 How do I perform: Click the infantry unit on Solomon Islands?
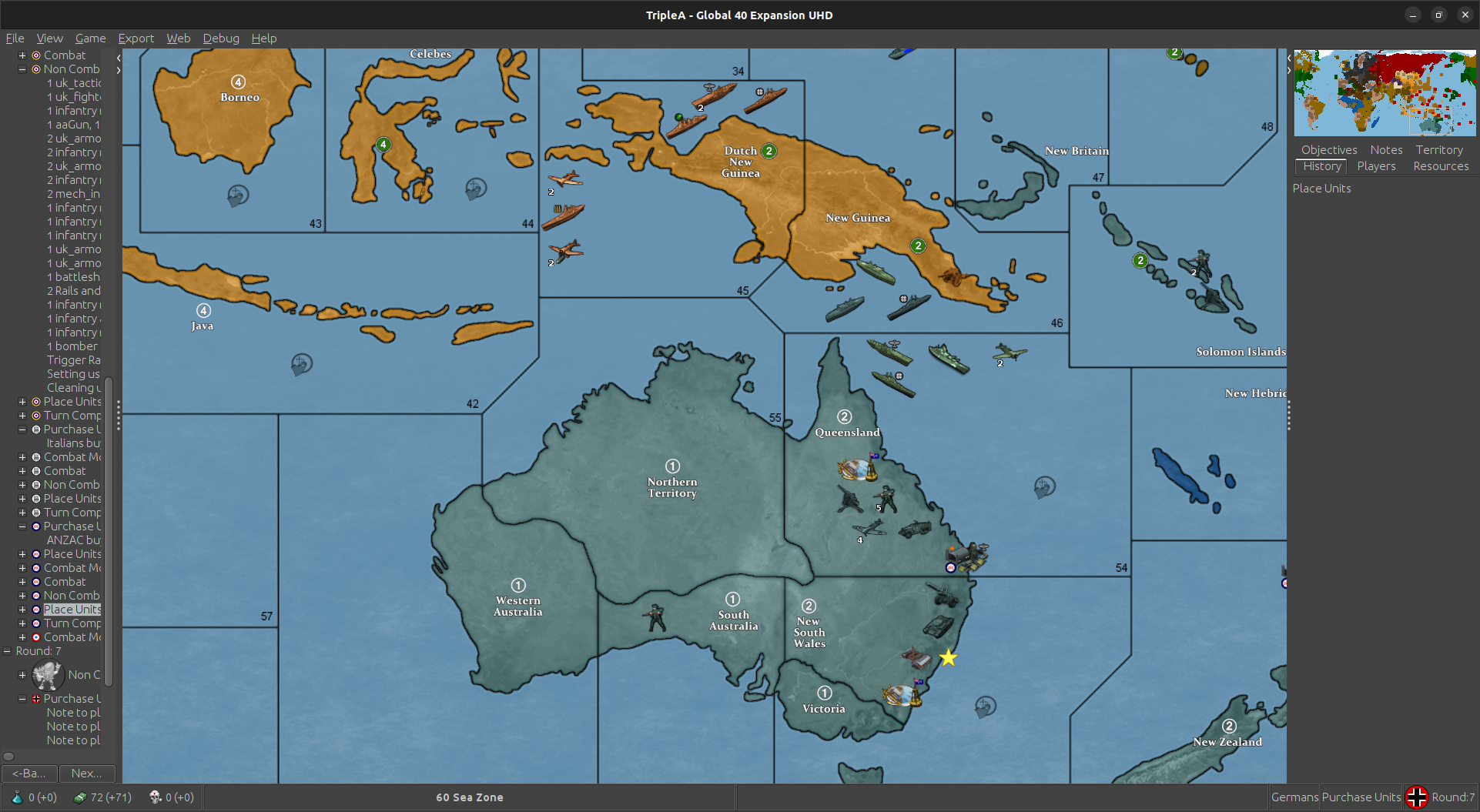1200,262
